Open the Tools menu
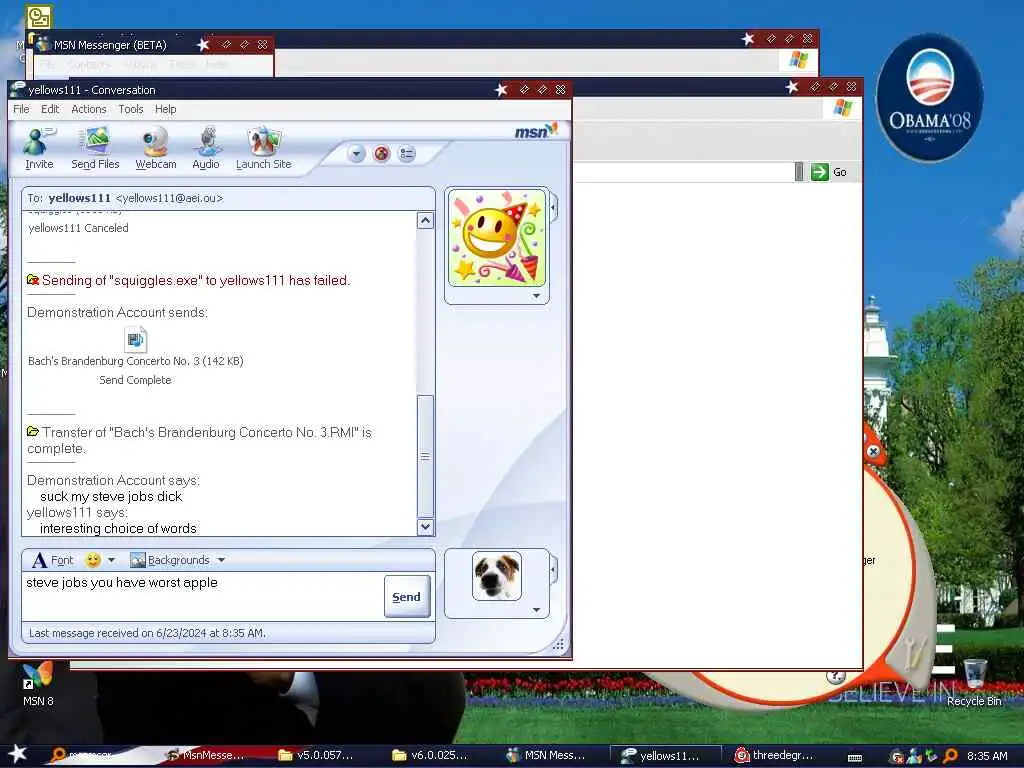The height and width of the screenshot is (768, 1024). [131, 109]
